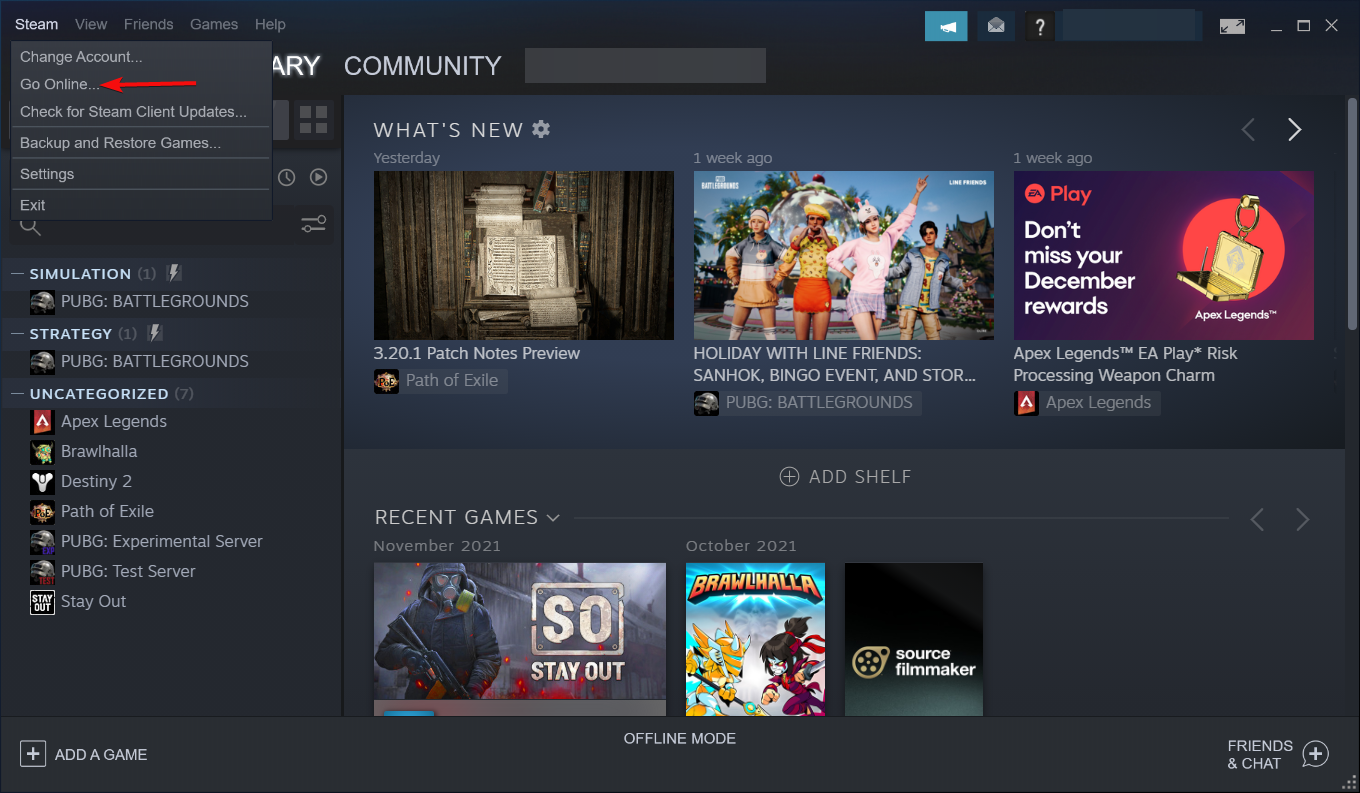Collapse the SIMULATION category
The height and width of the screenshot is (793, 1360).
click(x=17, y=273)
